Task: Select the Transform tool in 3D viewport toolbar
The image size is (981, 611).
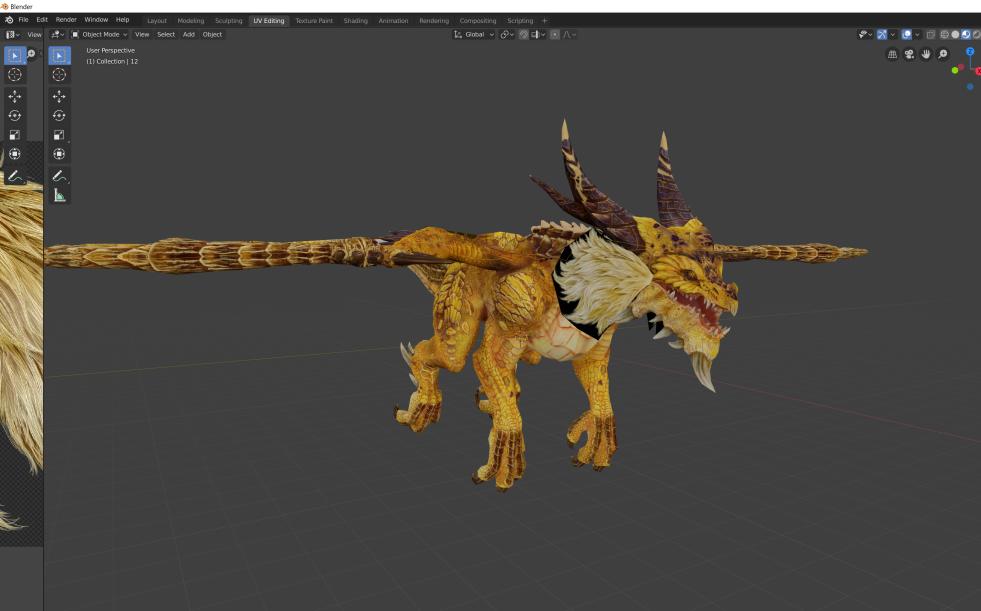Action: tap(59, 154)
